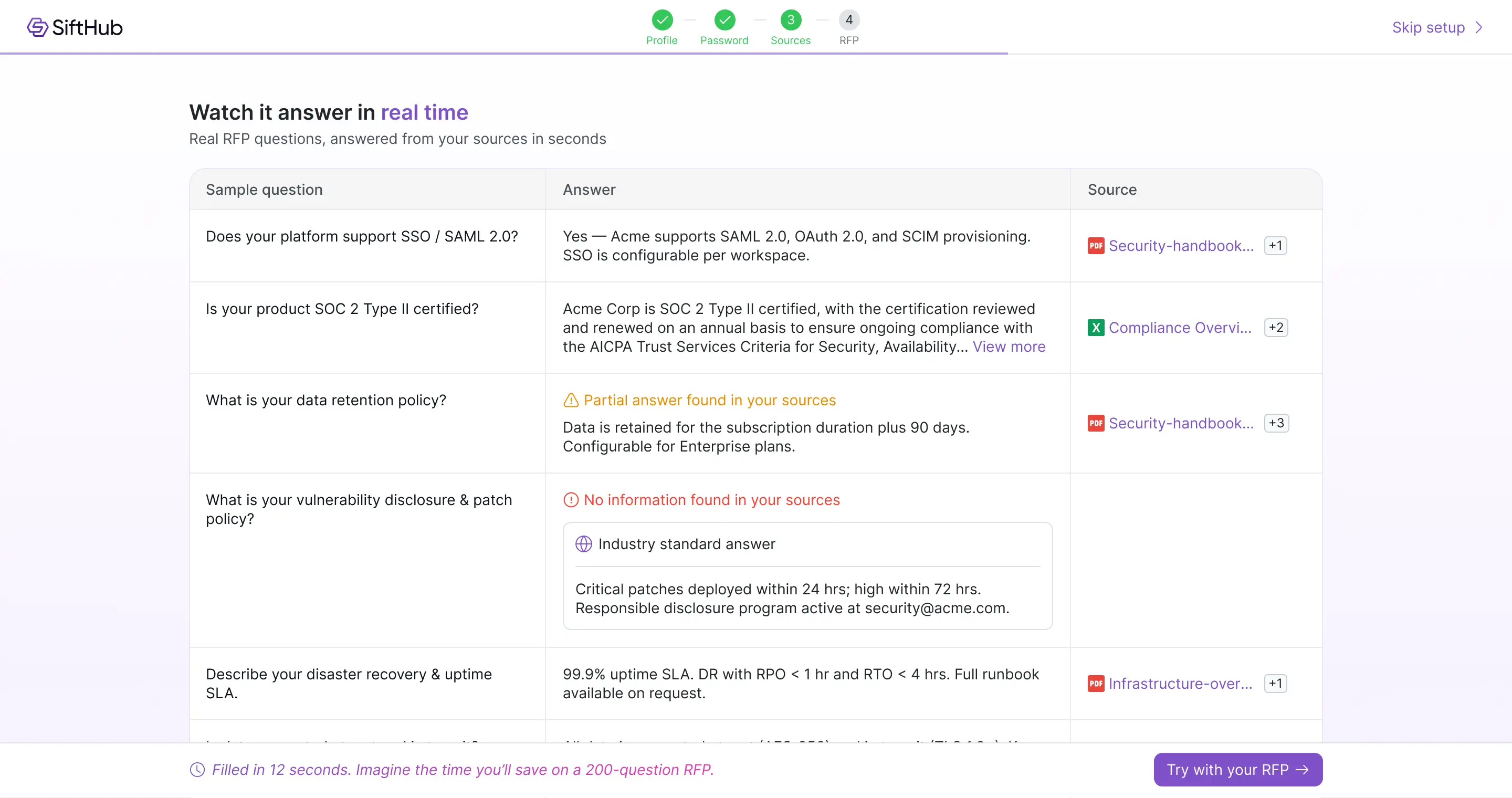Click the SAML 2.0, OAuth 2.0 answer text

pyautogui.click(x=796, y=246)
